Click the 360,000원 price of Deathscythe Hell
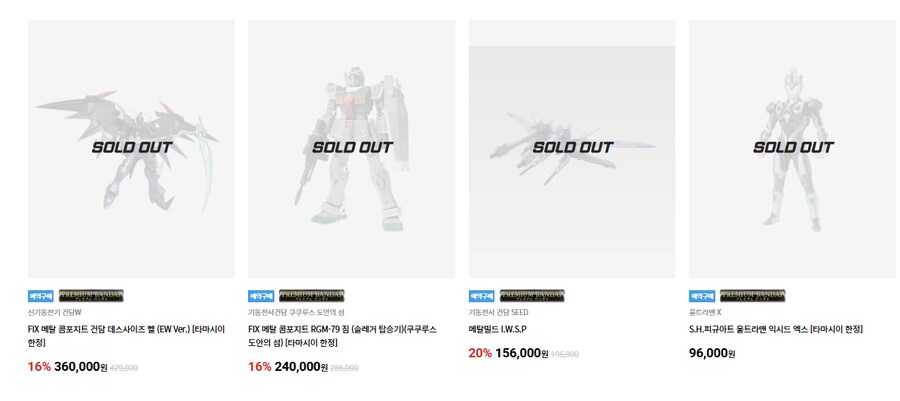Image resolution: width=900 pixels, height=401 pixels. tap(80, 367)
